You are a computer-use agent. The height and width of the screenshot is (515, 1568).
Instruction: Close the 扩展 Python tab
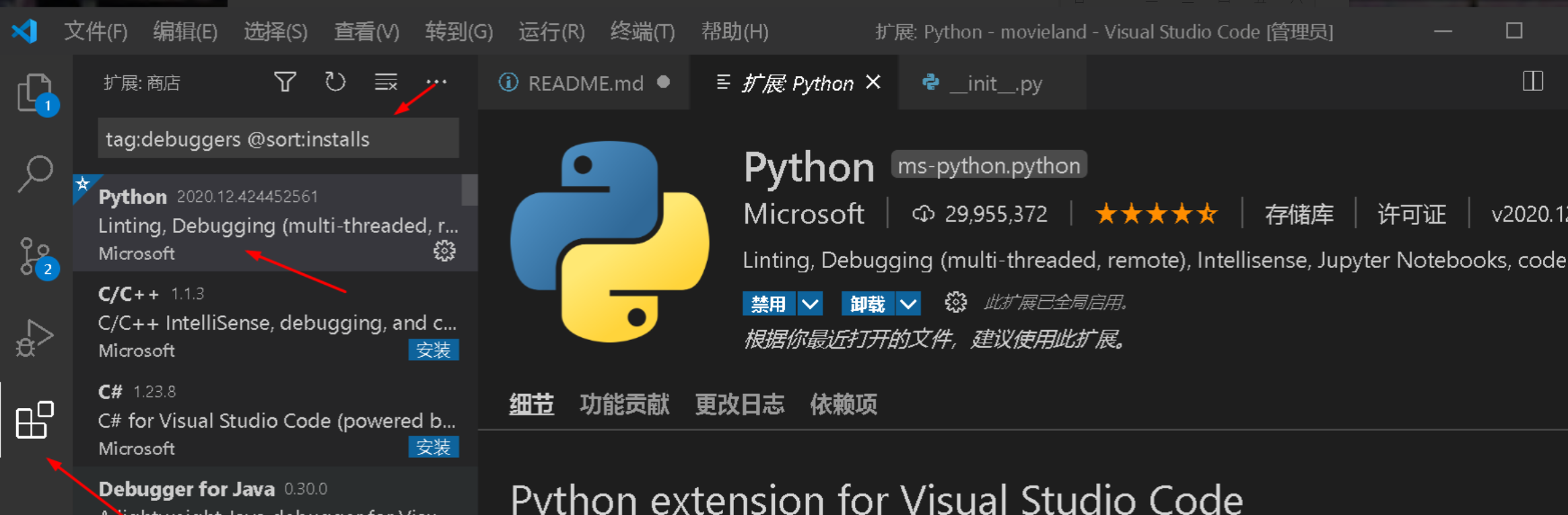pyautogui.click(x=873, y=82)
